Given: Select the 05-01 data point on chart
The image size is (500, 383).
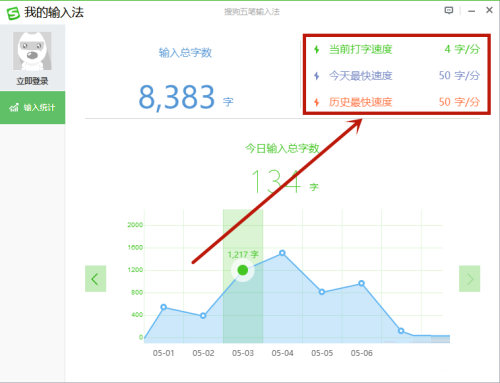Looking at the screenshot, I should coord(163,307).
